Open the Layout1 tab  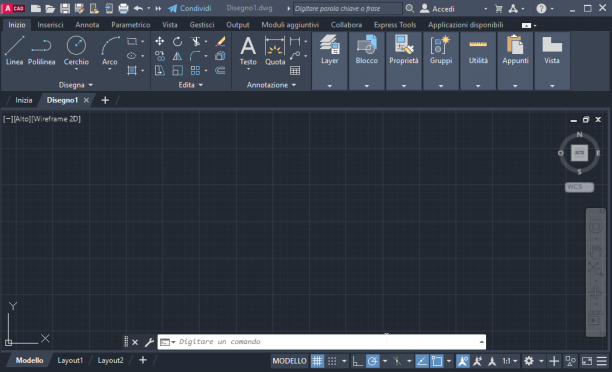70,360
